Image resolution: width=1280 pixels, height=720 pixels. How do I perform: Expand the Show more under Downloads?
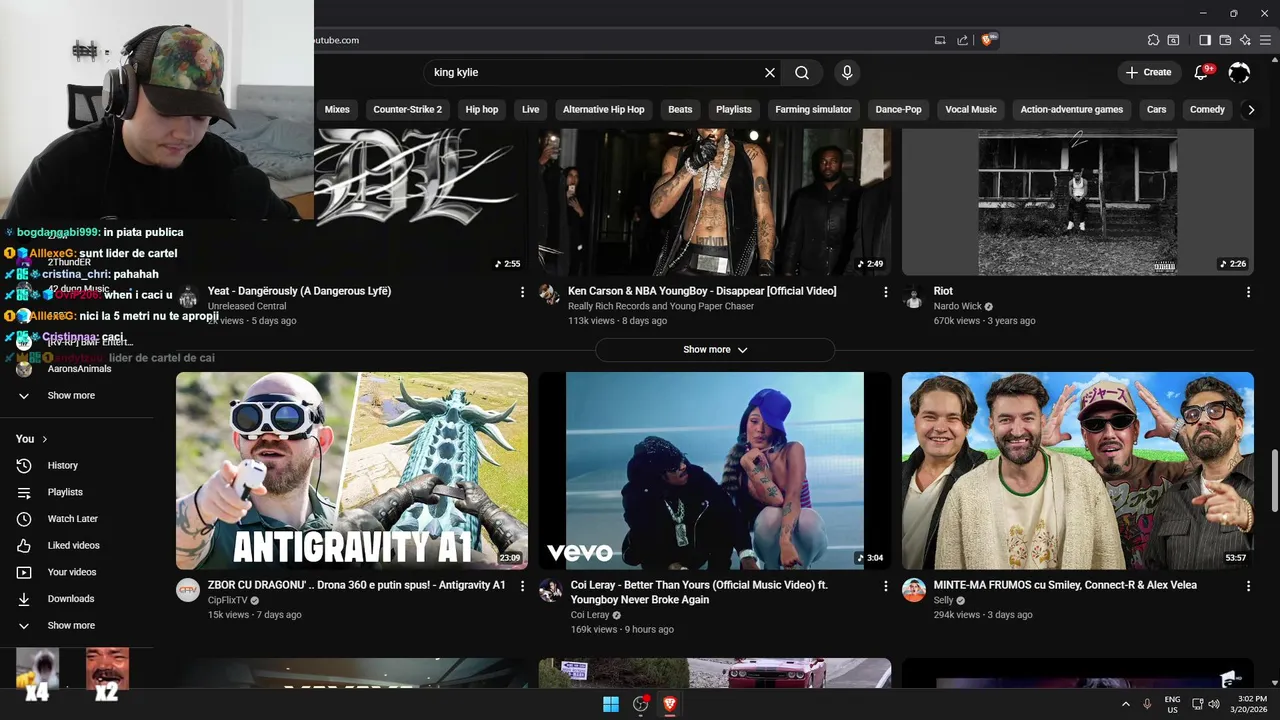[x=71, y=626]
